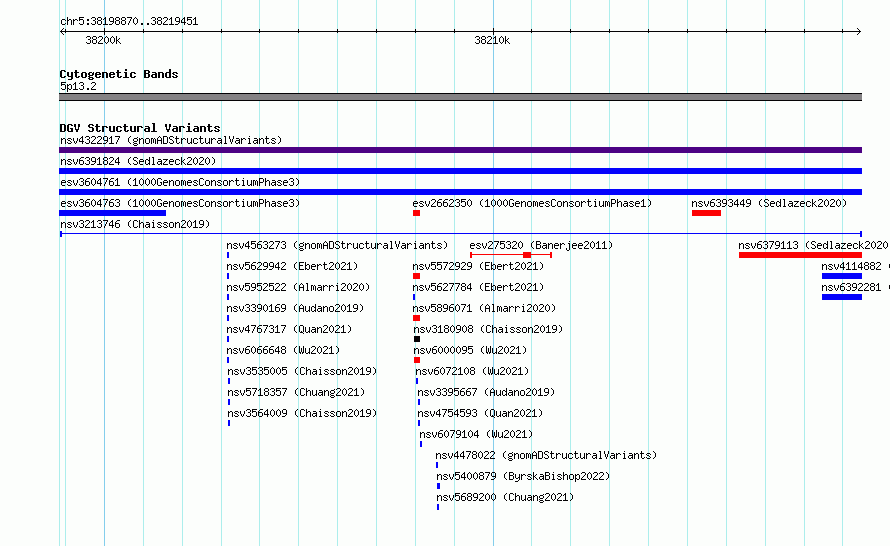Open nsv3564009 (Chaisson2019) label
Image resolution: width=890 pixels, height=546 pixels.
(x=302, y=413)
